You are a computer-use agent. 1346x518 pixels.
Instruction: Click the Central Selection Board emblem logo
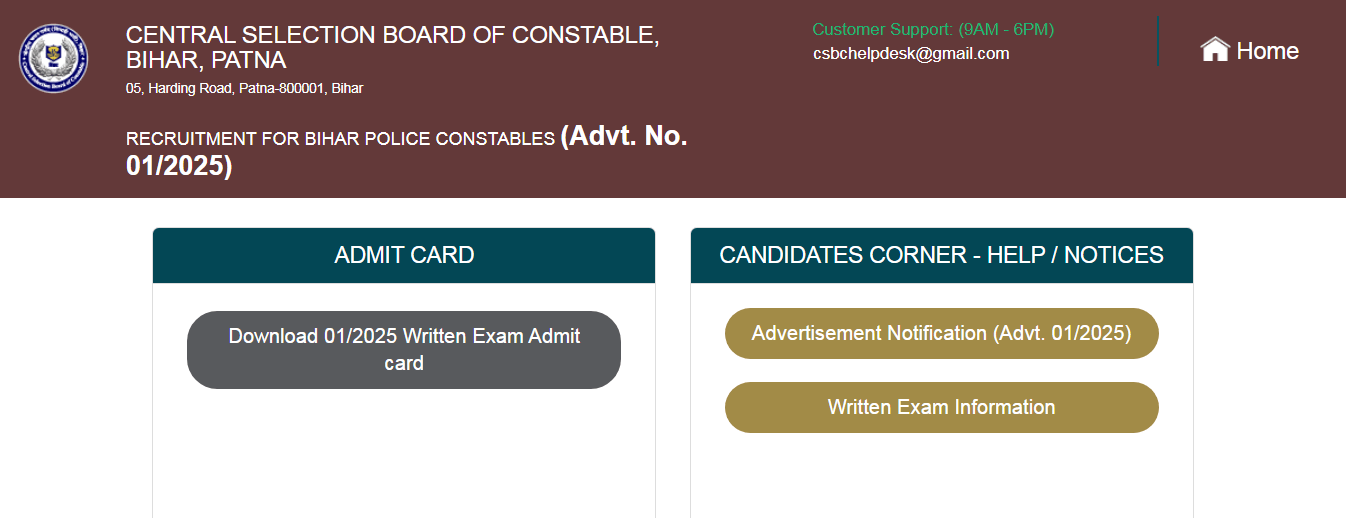pyautogui.click(x=53, y=59)
